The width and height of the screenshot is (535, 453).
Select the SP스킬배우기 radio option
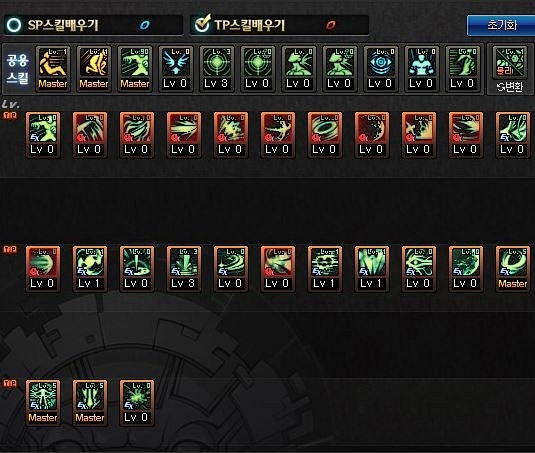[14, 25]
